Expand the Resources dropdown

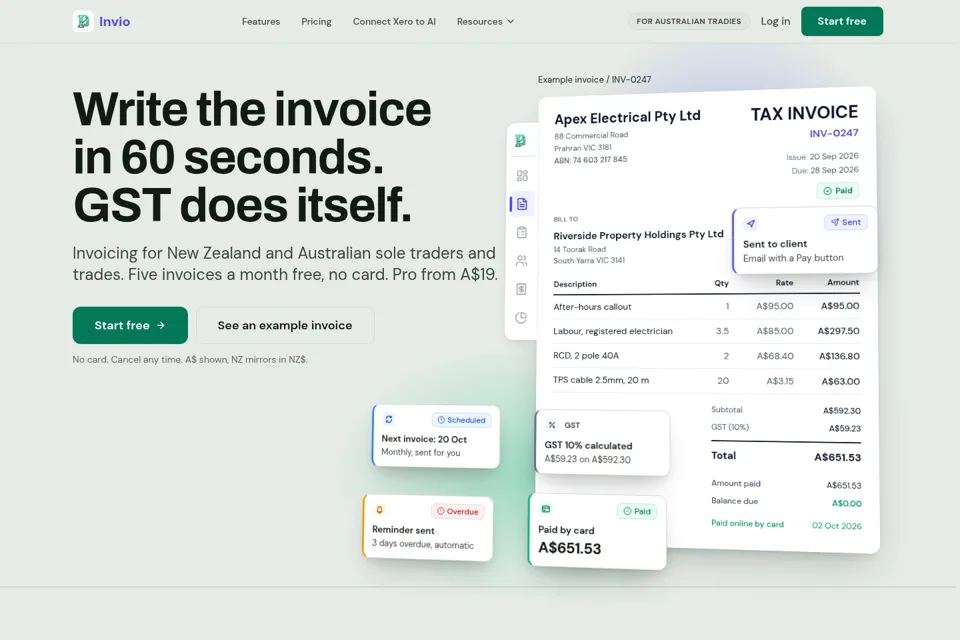486,21
